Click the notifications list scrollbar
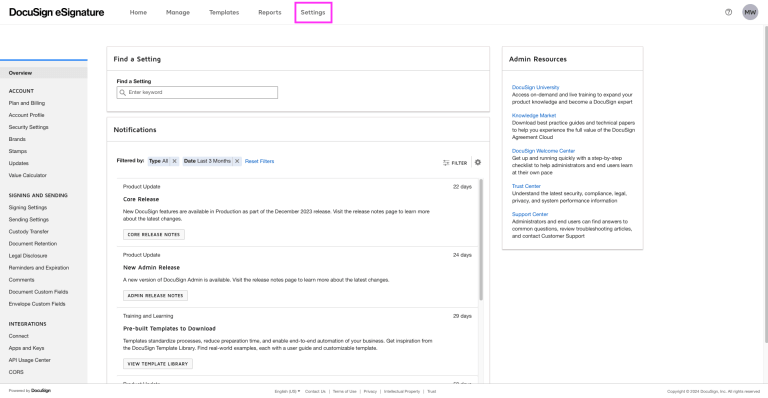 tap(481, 240)
